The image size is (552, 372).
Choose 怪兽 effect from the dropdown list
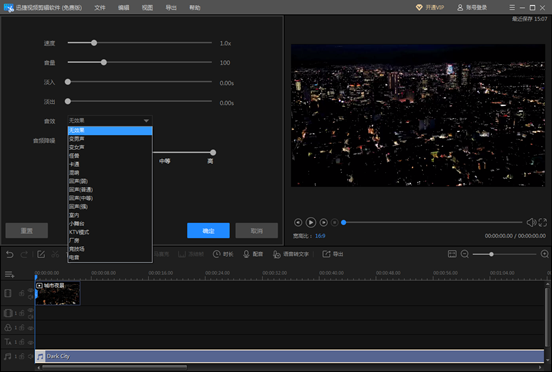coord(110,156)
